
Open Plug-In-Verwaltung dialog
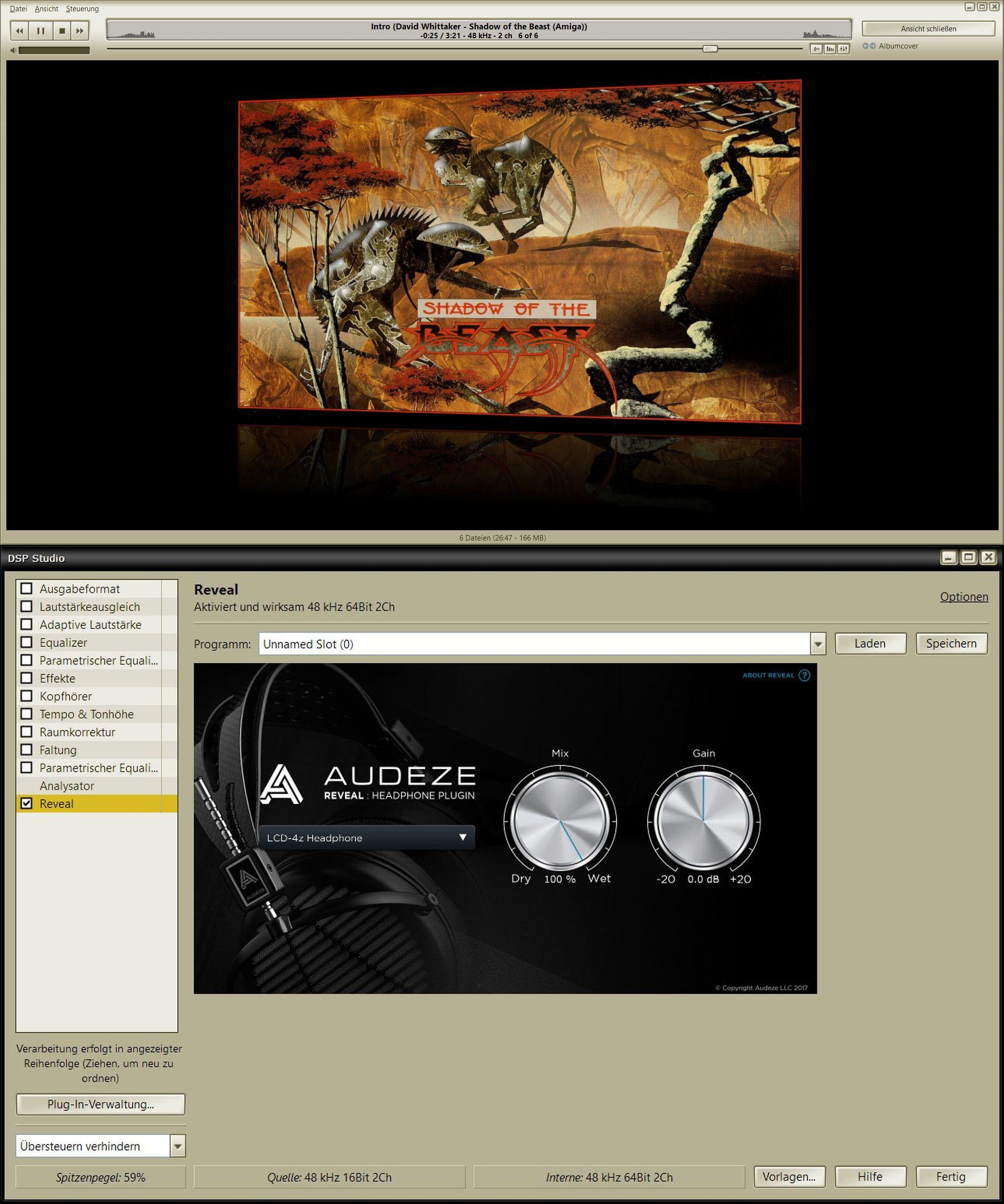100,1104
